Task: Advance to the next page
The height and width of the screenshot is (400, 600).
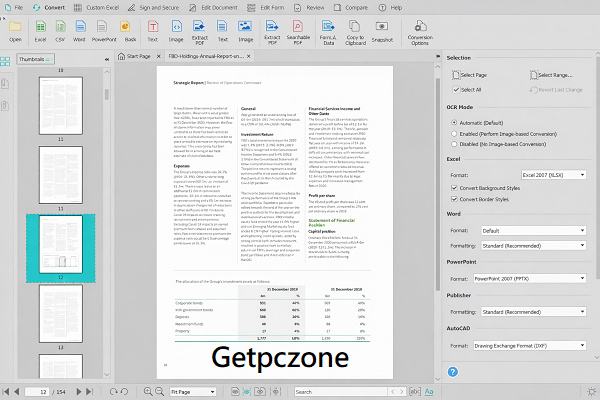Action: pos(78,392)
